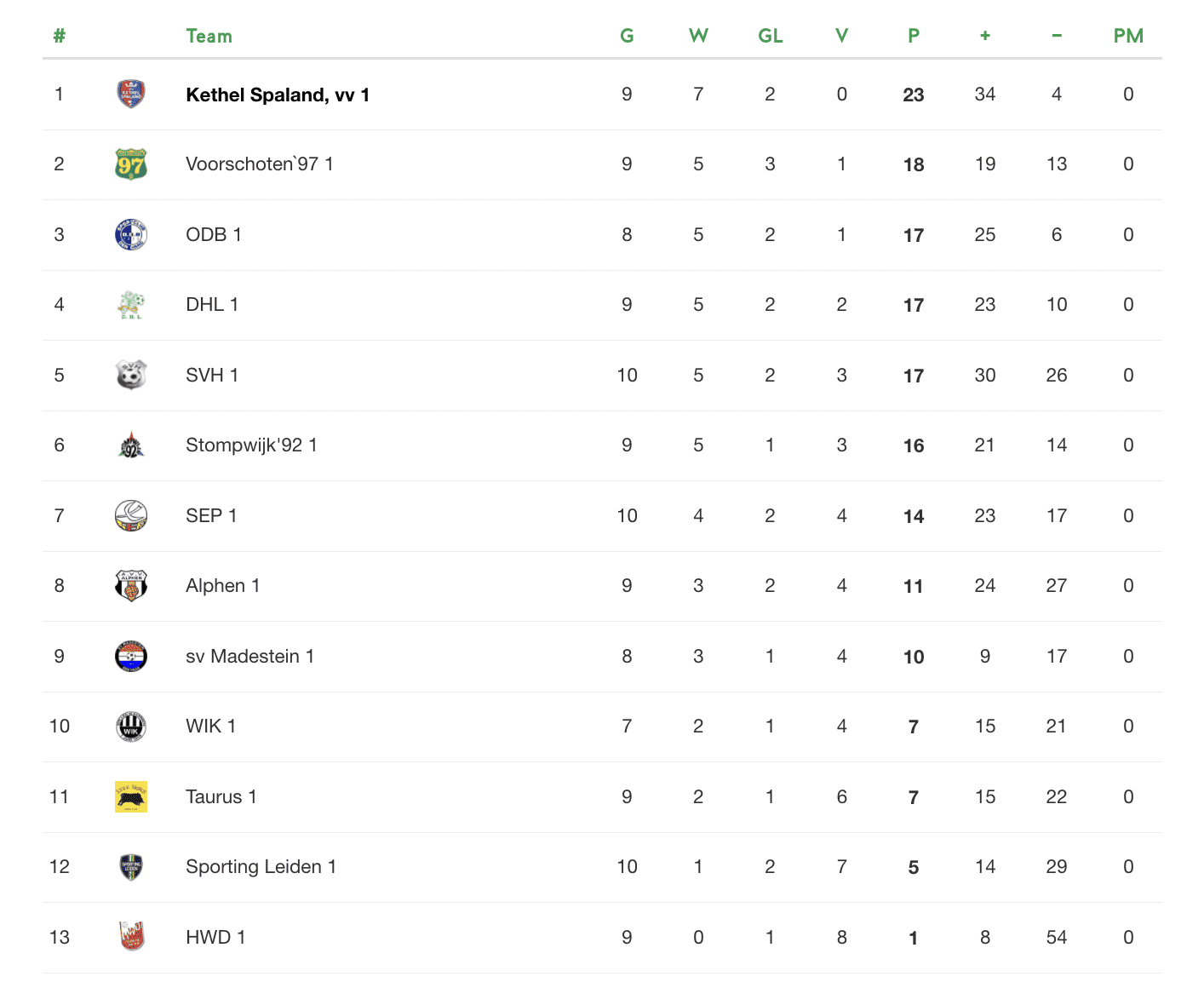Click the Stompwijk'92 club emblem
Image resolution: width=1204 pixels, height=988 pixels.
pos(131,445)
